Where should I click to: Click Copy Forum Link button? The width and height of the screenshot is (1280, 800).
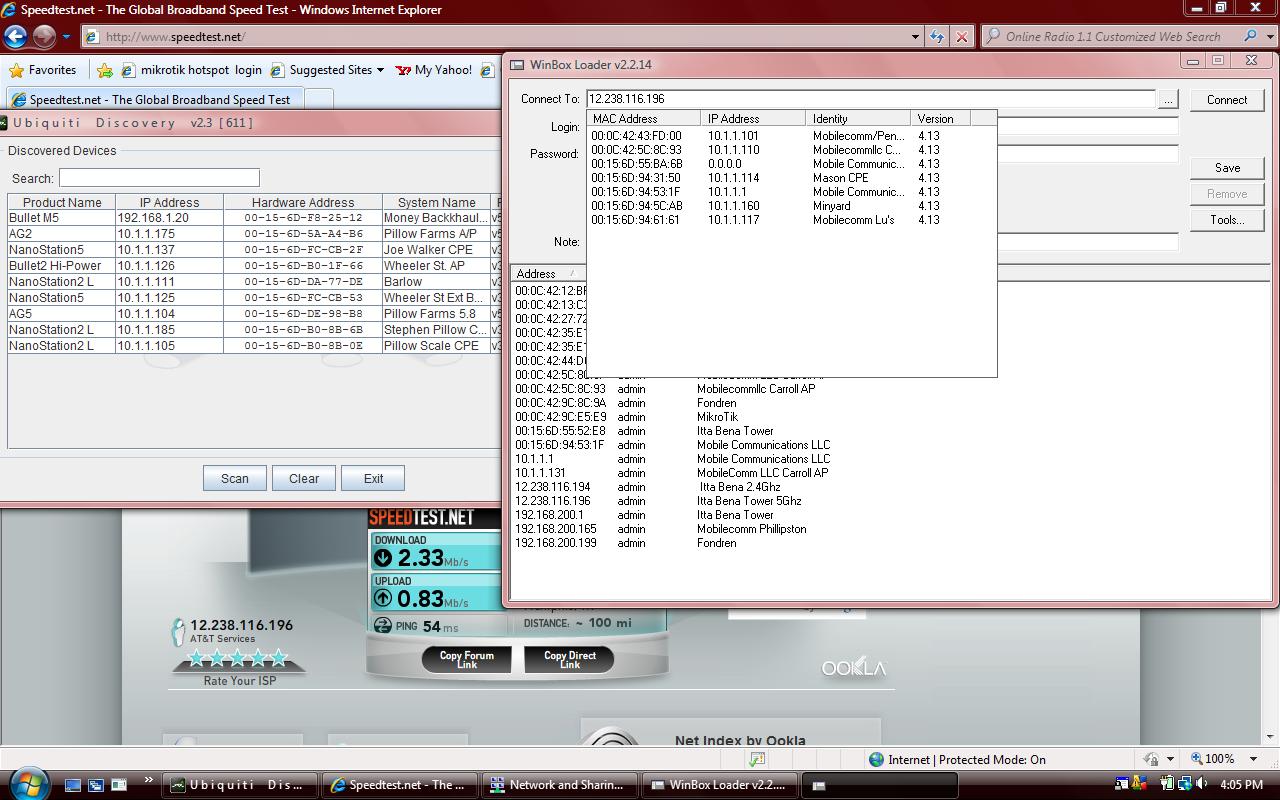pos(467,659)
